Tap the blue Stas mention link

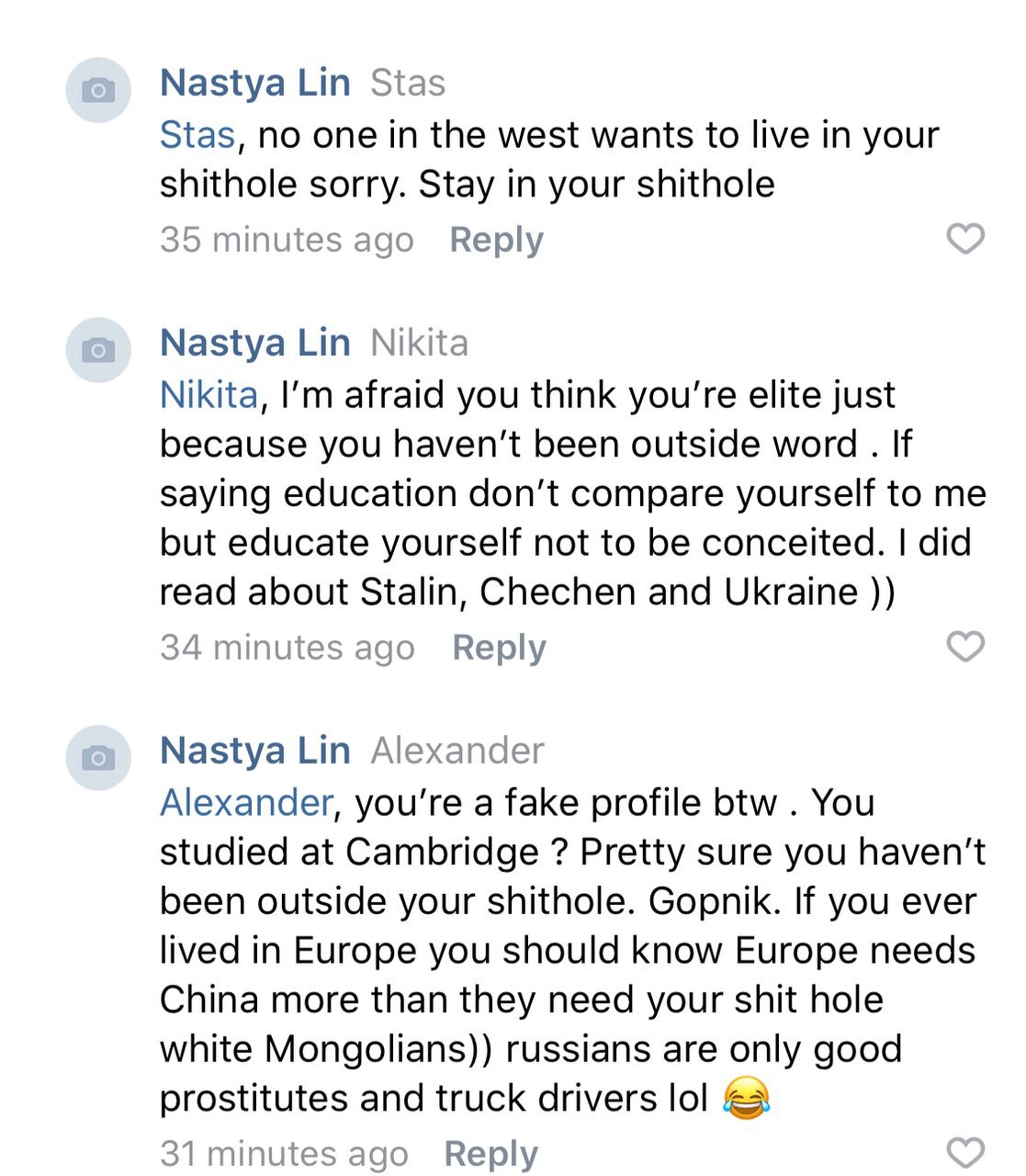pyautogui.click(x=197, y=135)
